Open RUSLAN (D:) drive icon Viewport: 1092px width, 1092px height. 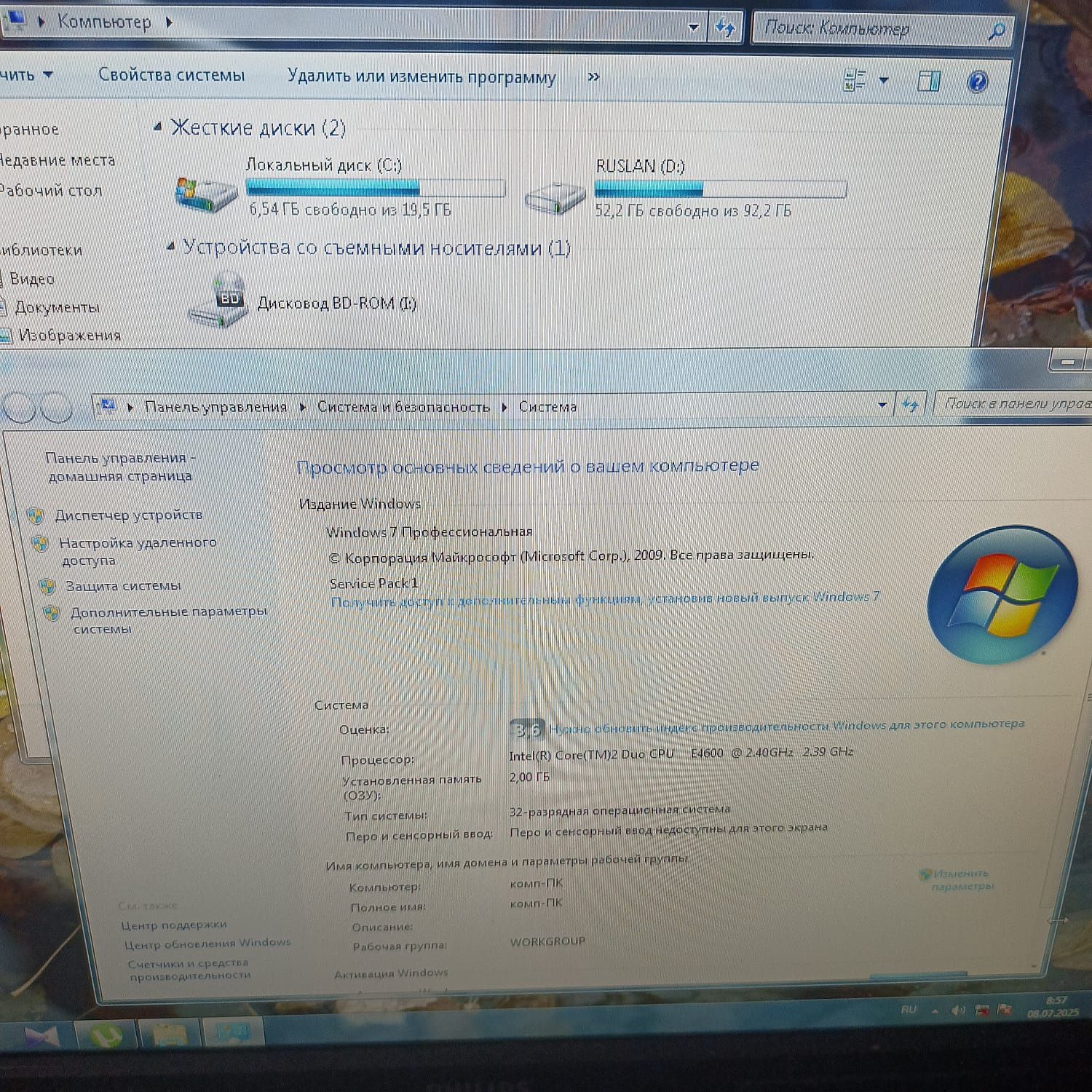(x=555, y=197)
